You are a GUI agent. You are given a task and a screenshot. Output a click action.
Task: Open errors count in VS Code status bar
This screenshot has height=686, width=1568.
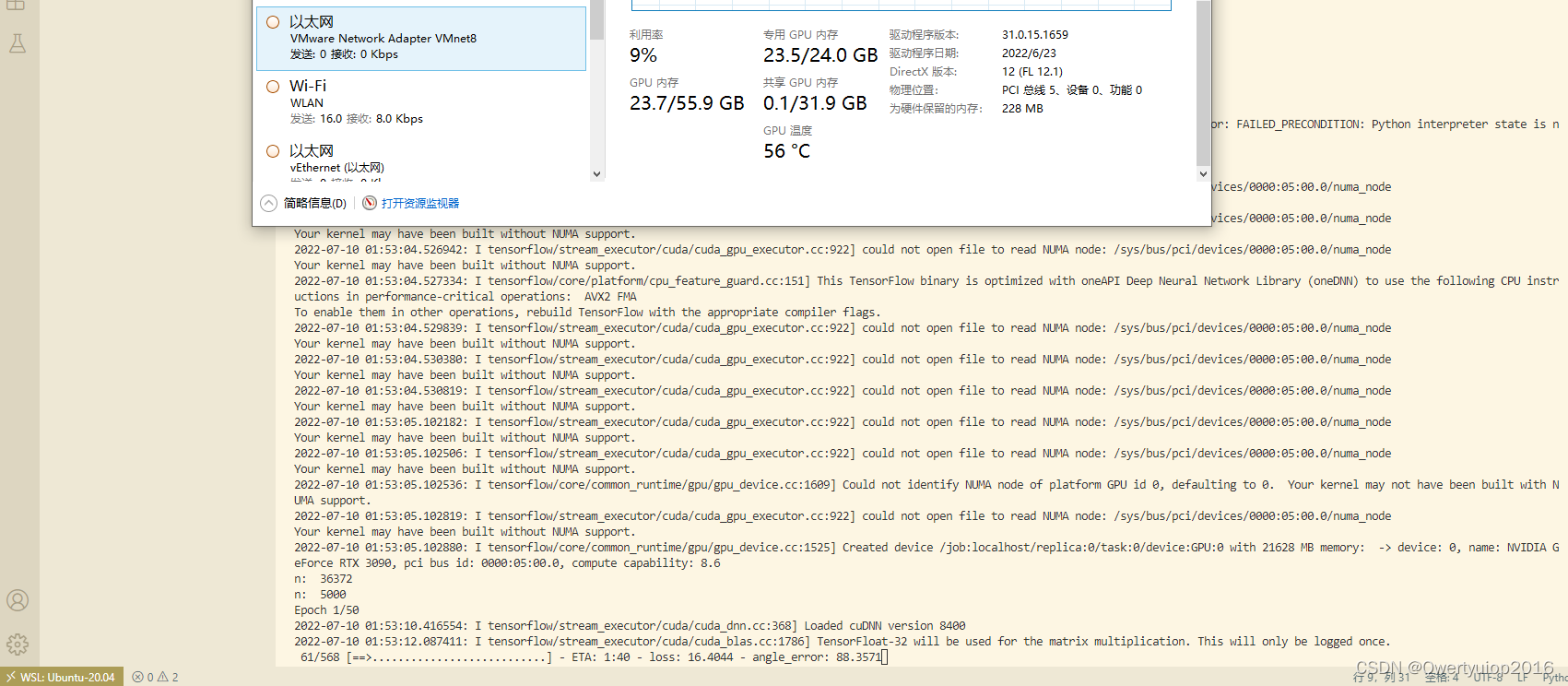pos(143,677)
